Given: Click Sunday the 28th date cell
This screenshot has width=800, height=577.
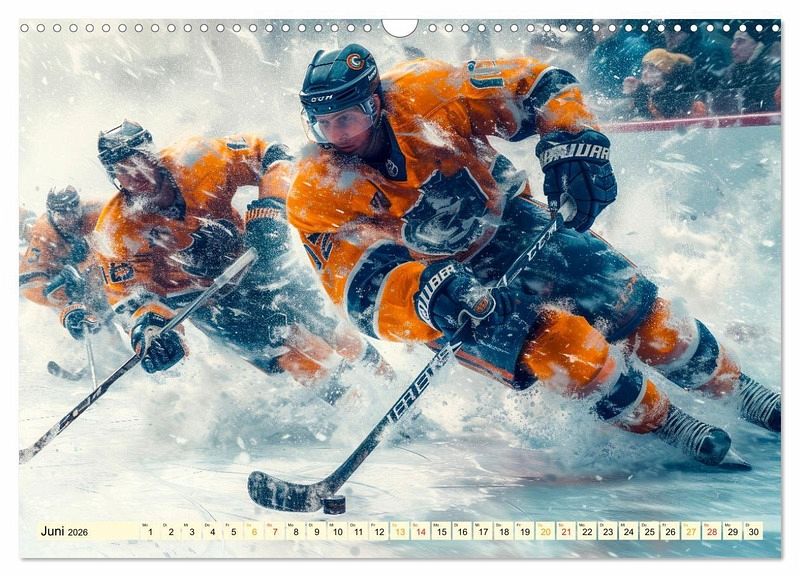Looking at the screenshot, I should pos(712,531).
